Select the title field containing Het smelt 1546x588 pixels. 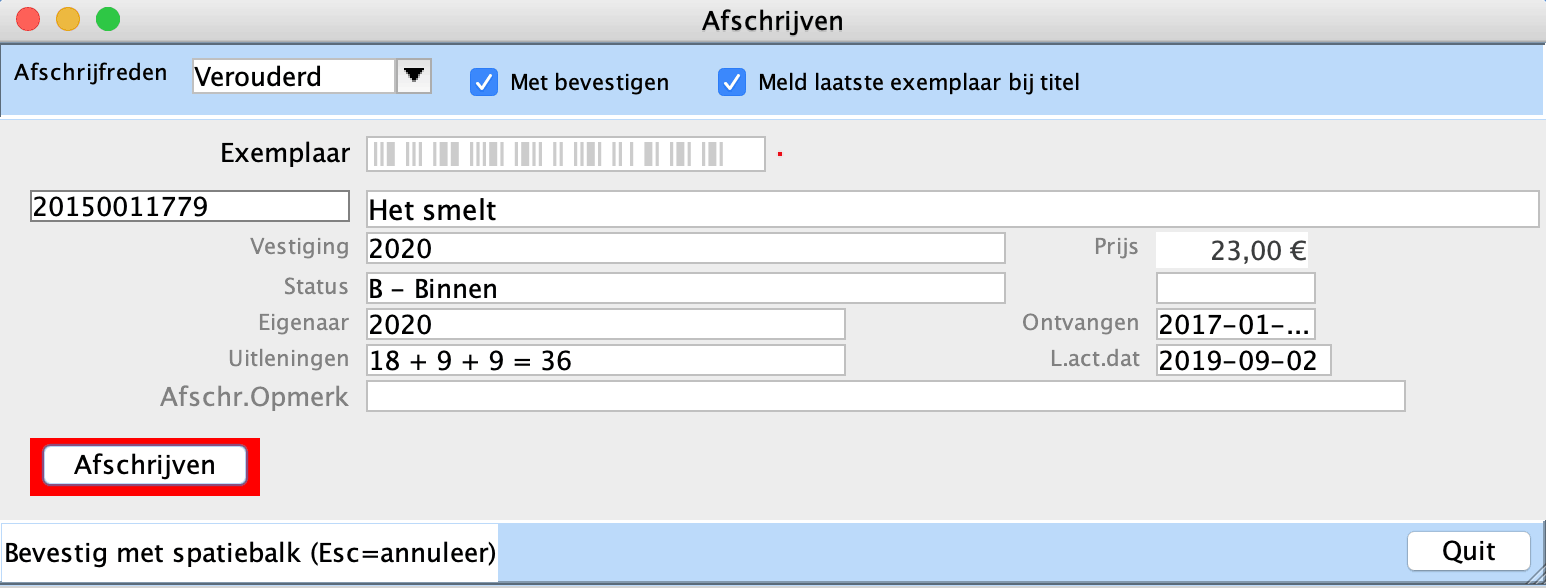tap(950, 209)
